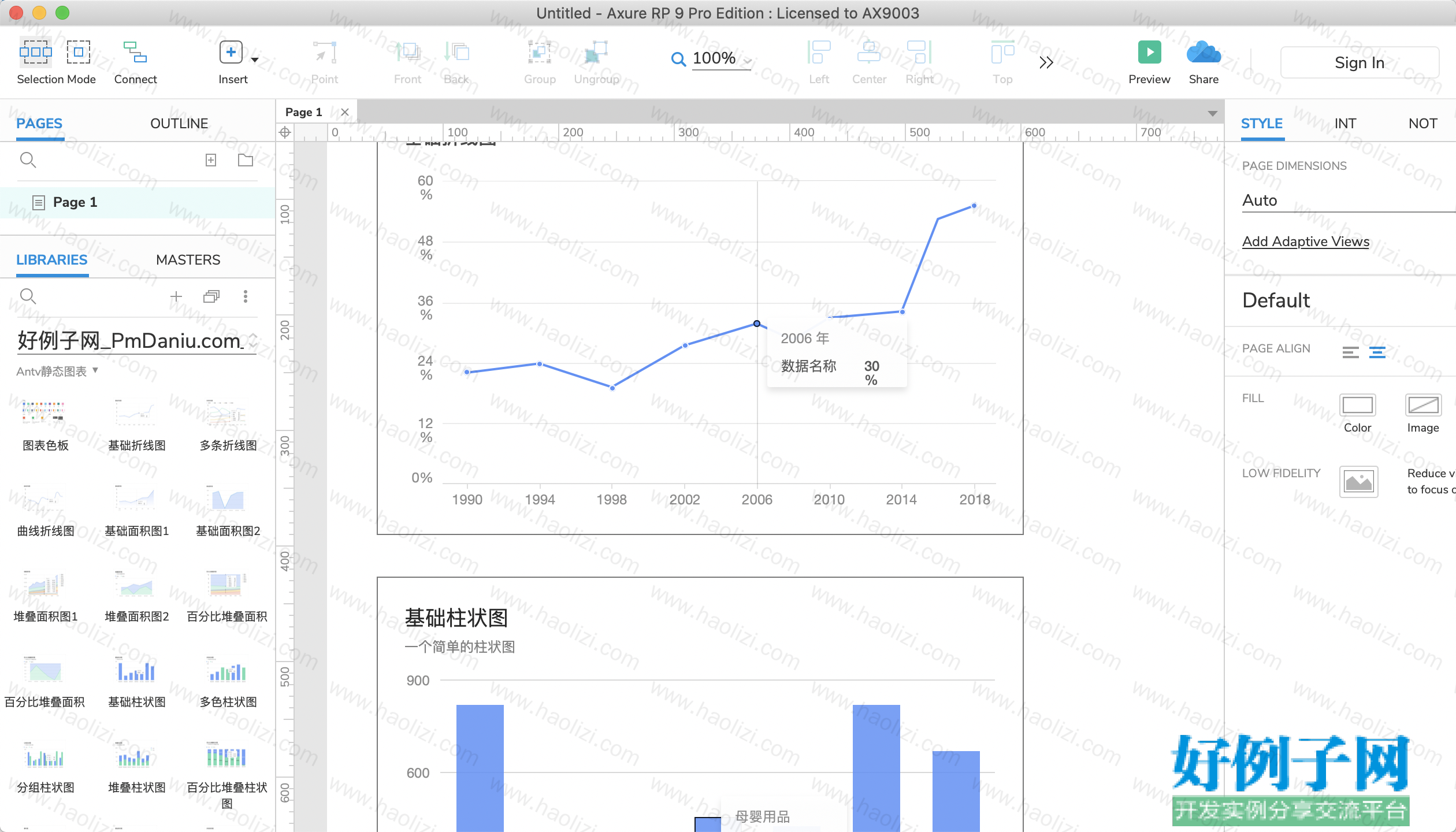Click the Share cloud icon
Viewport: 1456px width, 832px height.
click(1204, 52)
